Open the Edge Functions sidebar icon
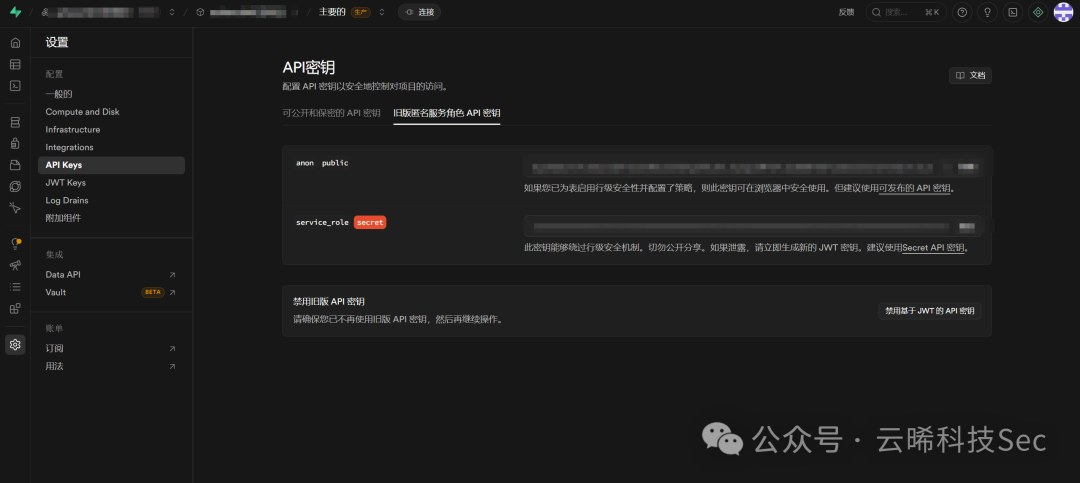Viewport: 1080px width, 483px height. pyautogui.click(x=15, y=186)
